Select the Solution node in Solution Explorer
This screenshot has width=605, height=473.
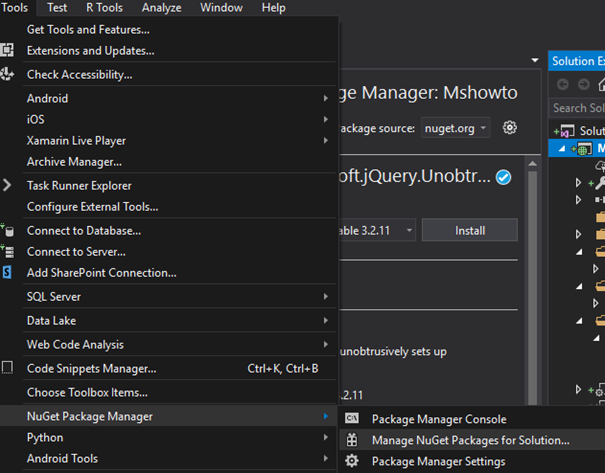[x=577, y=131]
